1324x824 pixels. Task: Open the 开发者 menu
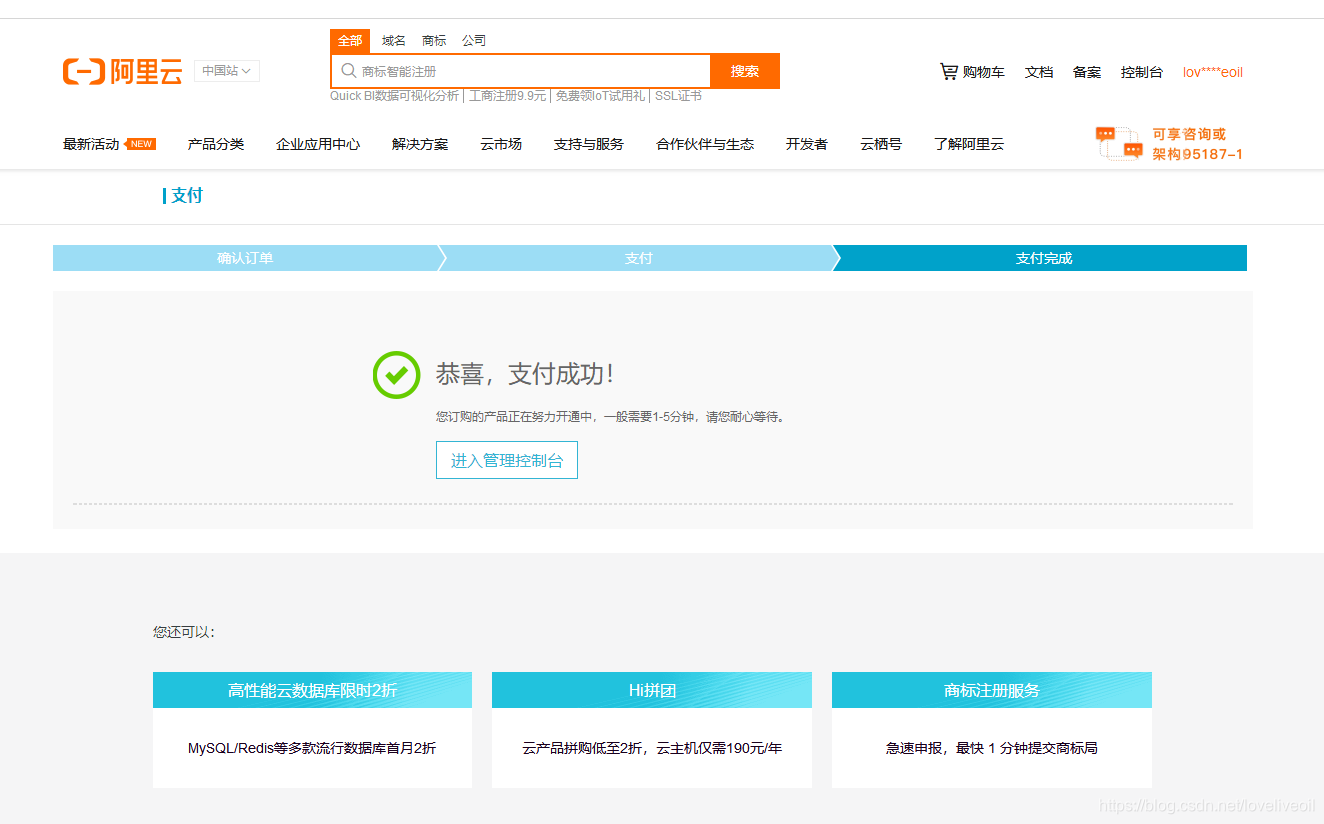(807, 144)
